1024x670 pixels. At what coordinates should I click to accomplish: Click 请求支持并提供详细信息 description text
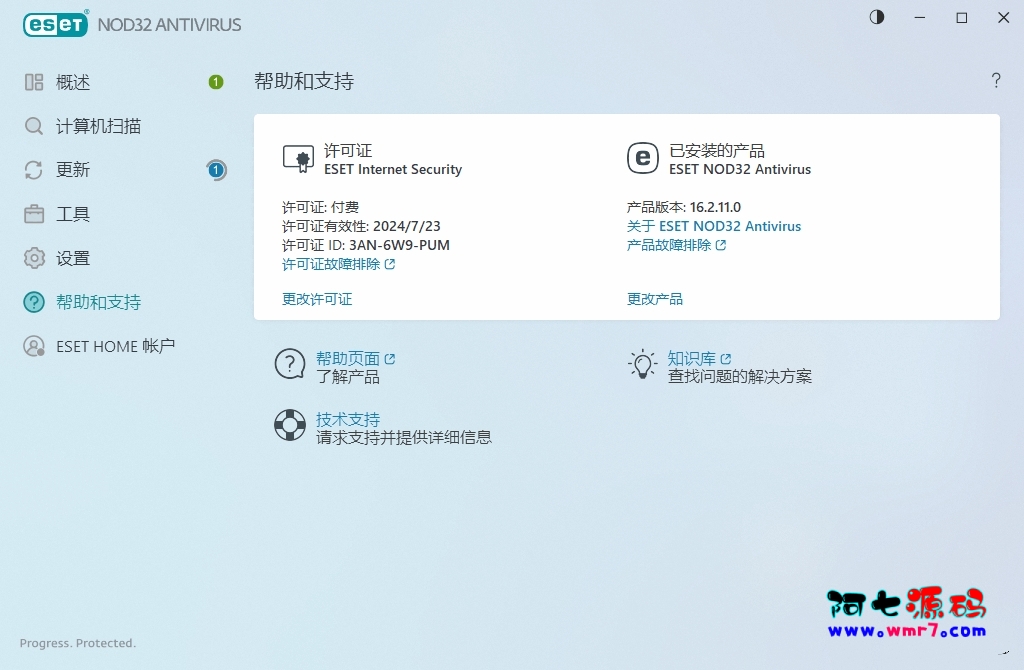(404, 438)
